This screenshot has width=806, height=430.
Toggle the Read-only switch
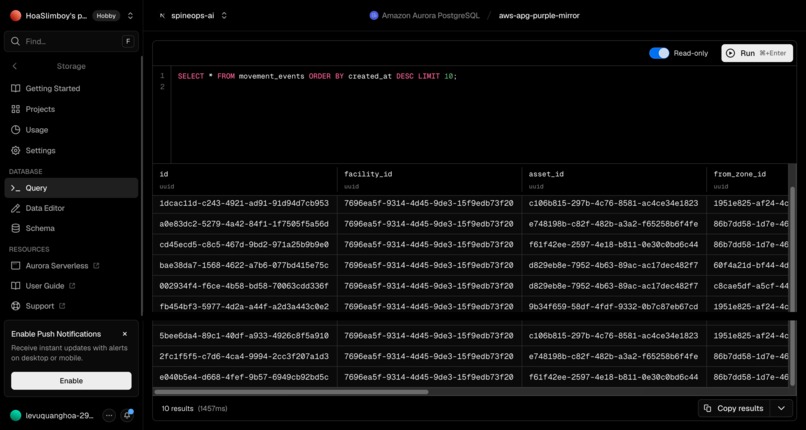pyautogui.click(x=659, y=53)
